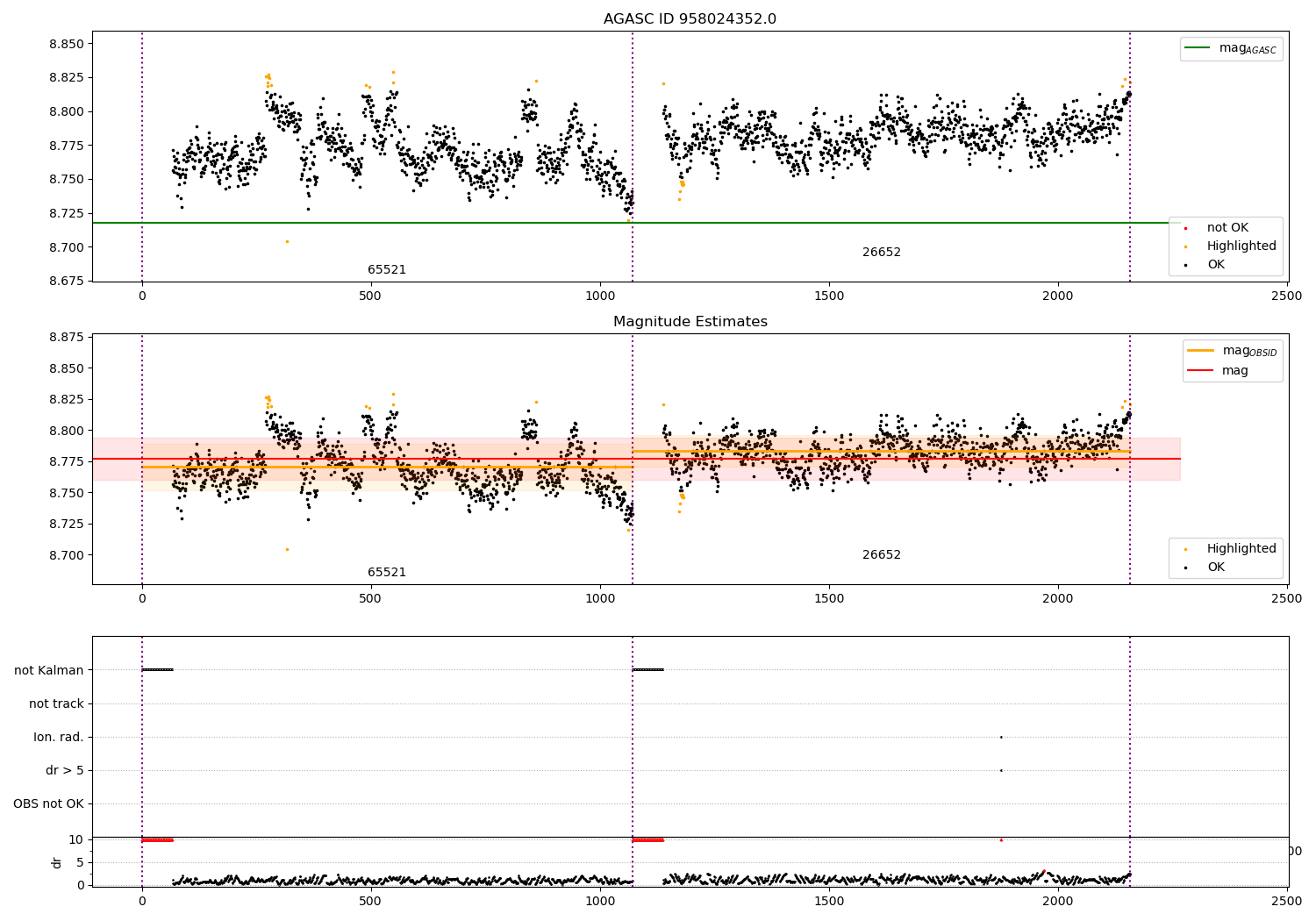The image size is (1316, 921).
Task: Click obsid label 26652 in the top plot
Action: tap(881, 253)
